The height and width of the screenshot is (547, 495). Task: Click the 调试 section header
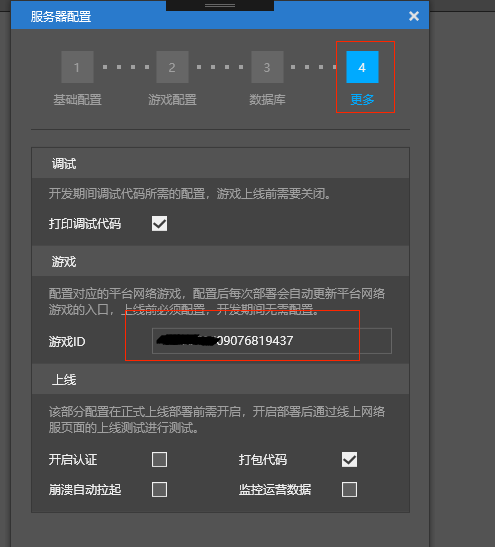(220, 163)
